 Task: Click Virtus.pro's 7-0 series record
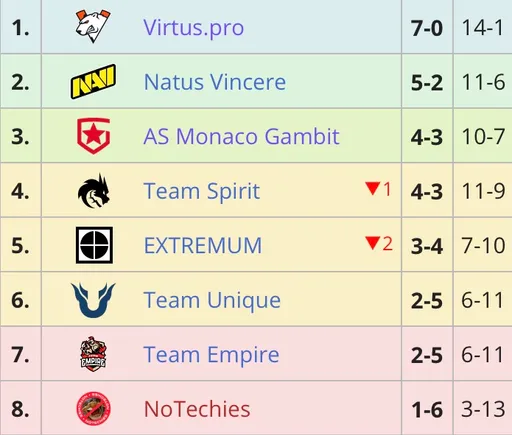pos(427,28)
